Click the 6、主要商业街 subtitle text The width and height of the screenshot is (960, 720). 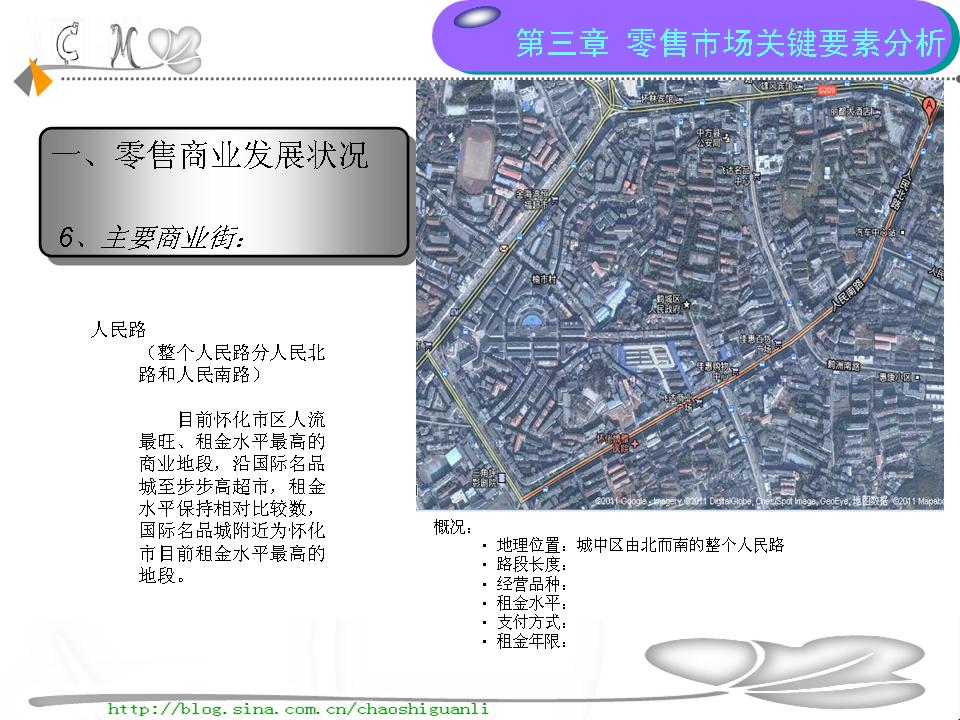[x=151, y=238]
